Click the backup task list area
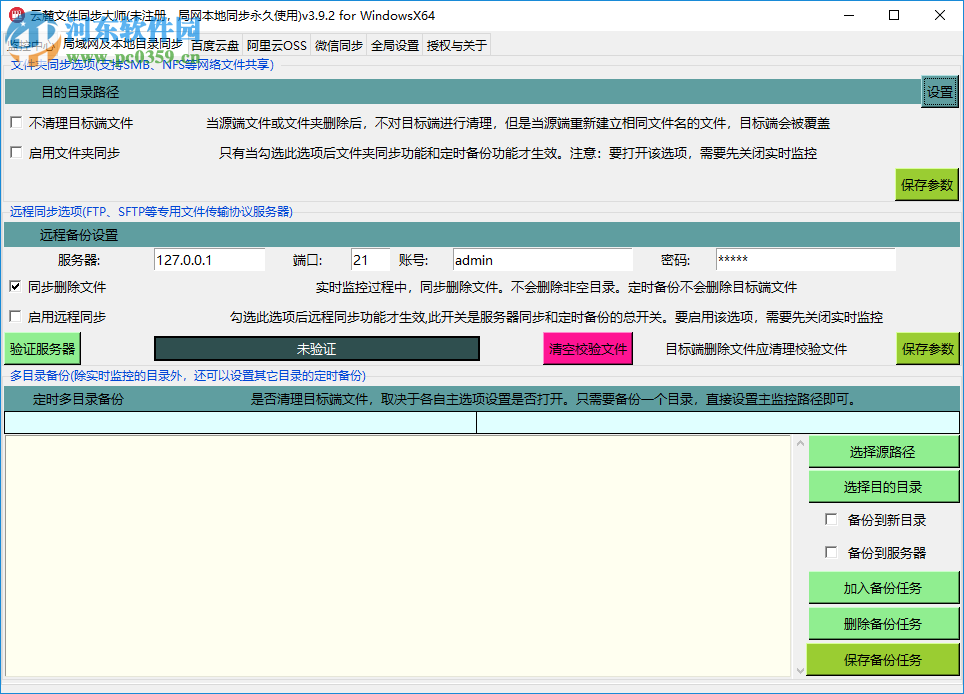Screen dimensions: 964x694 (398, 556)
